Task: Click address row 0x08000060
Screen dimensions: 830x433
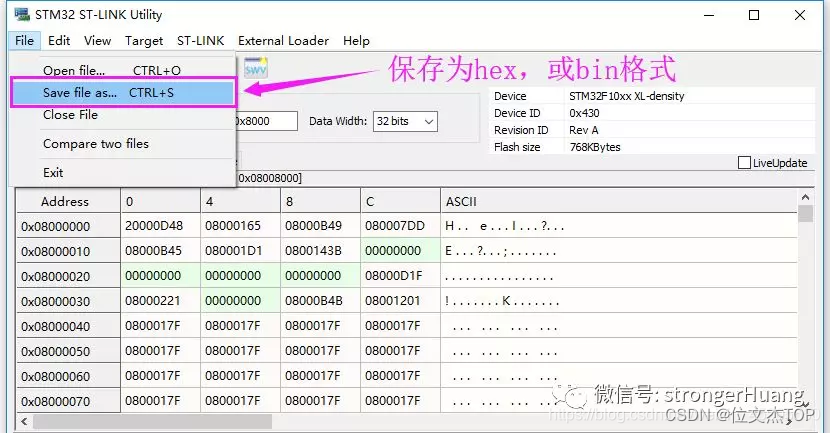Action: [x=68, y=376]
